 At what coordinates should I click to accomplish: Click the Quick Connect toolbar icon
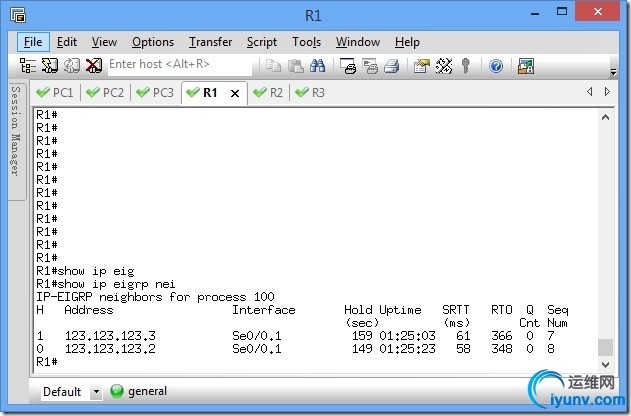pos(50,66)
